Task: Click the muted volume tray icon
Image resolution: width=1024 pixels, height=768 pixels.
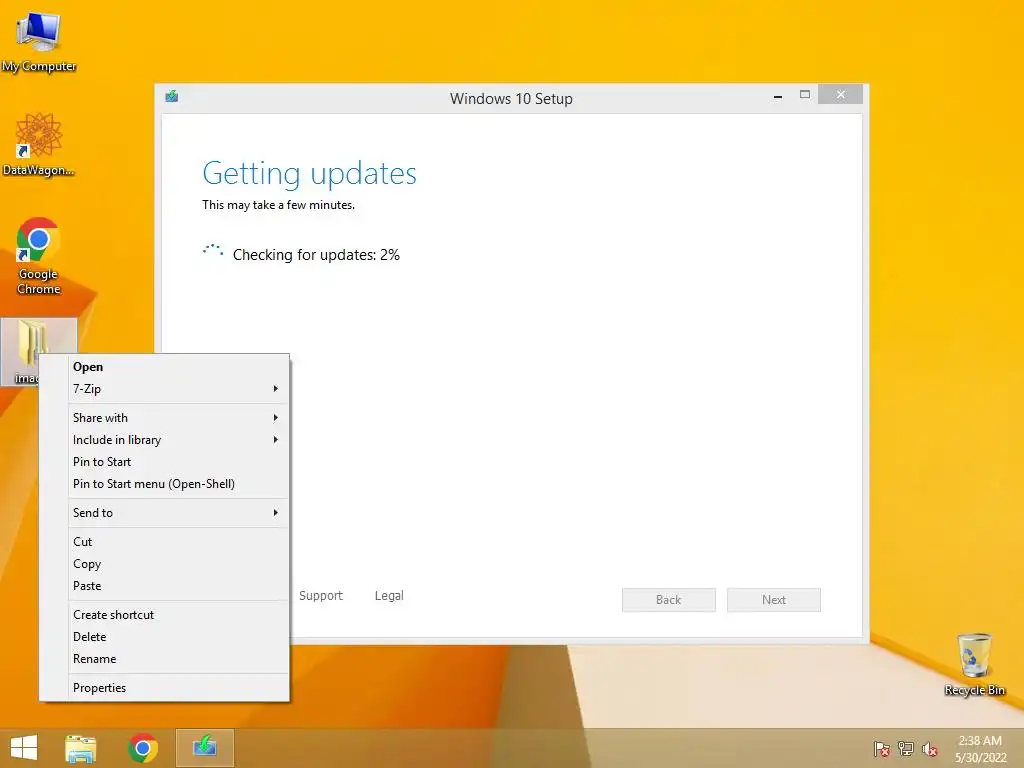Action: pos(929,749)
